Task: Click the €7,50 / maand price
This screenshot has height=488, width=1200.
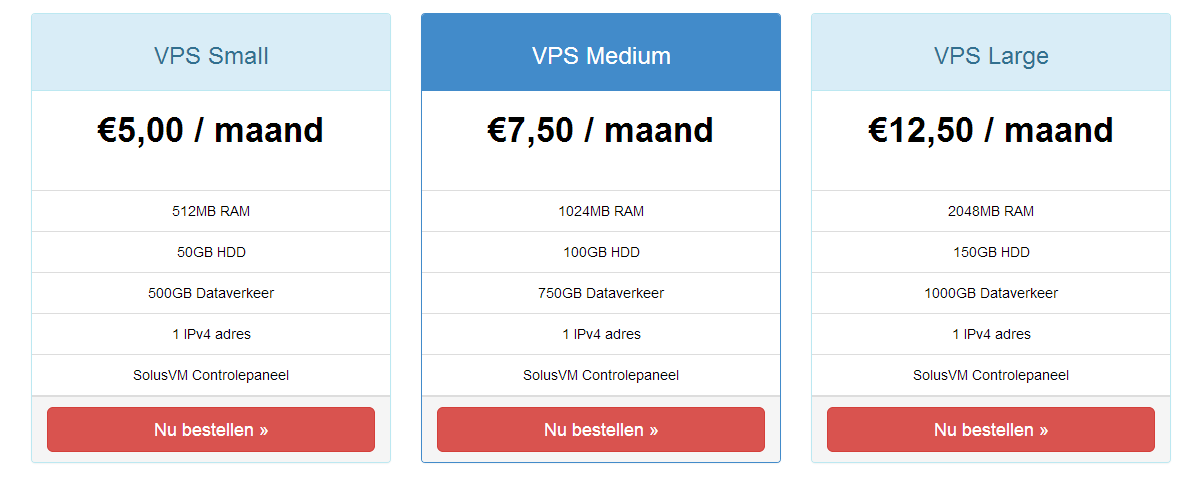Action: [x=601, y=130]
